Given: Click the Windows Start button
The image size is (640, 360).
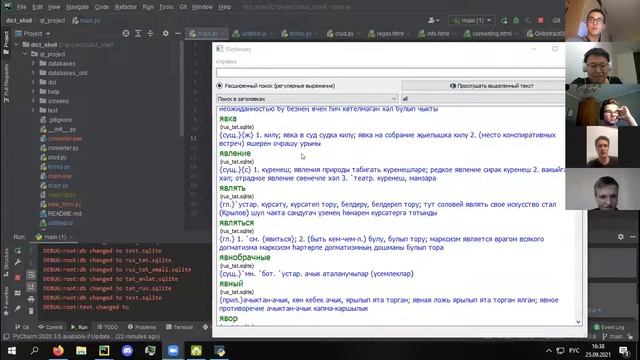Looking at the screenshot, I should pos(11,351).
